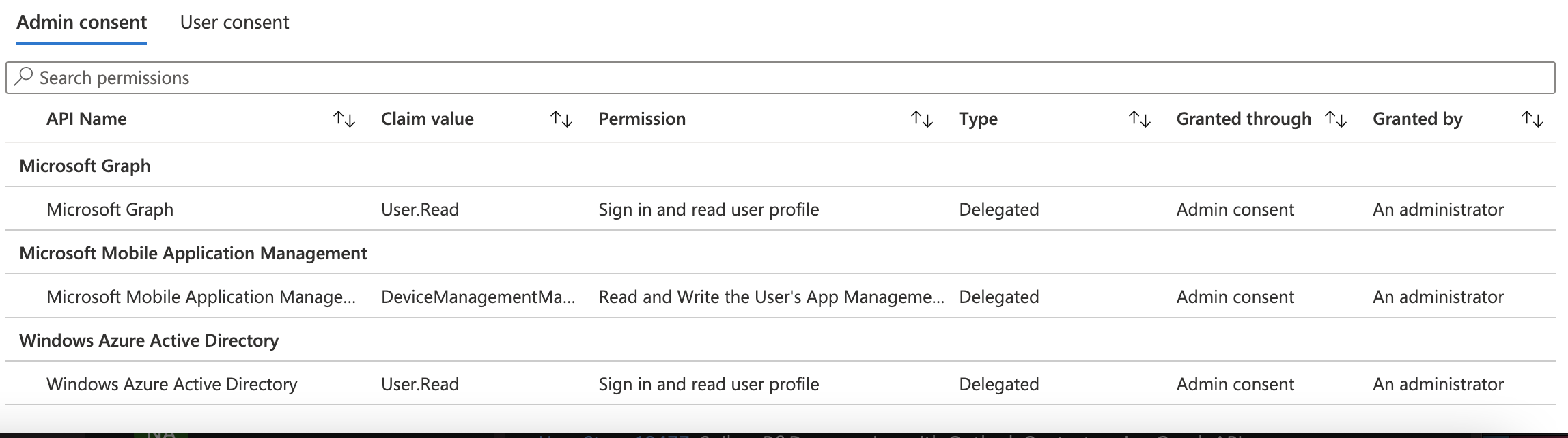Screen dimensions: 1568x438
Task: Sort by Granted through column arrows
Action: (x=1336, y=119)
